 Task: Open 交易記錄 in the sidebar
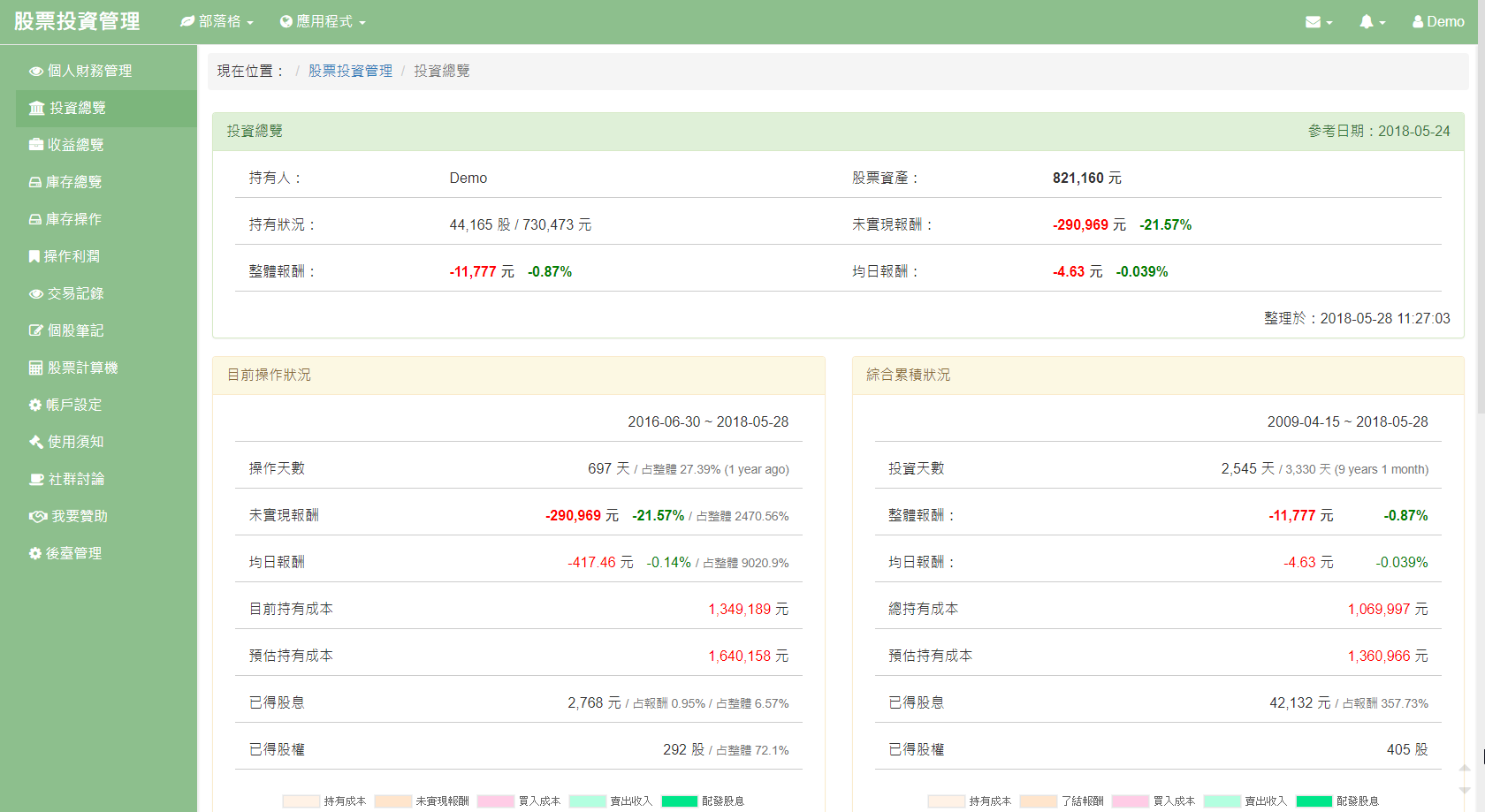tap(75, 293)
